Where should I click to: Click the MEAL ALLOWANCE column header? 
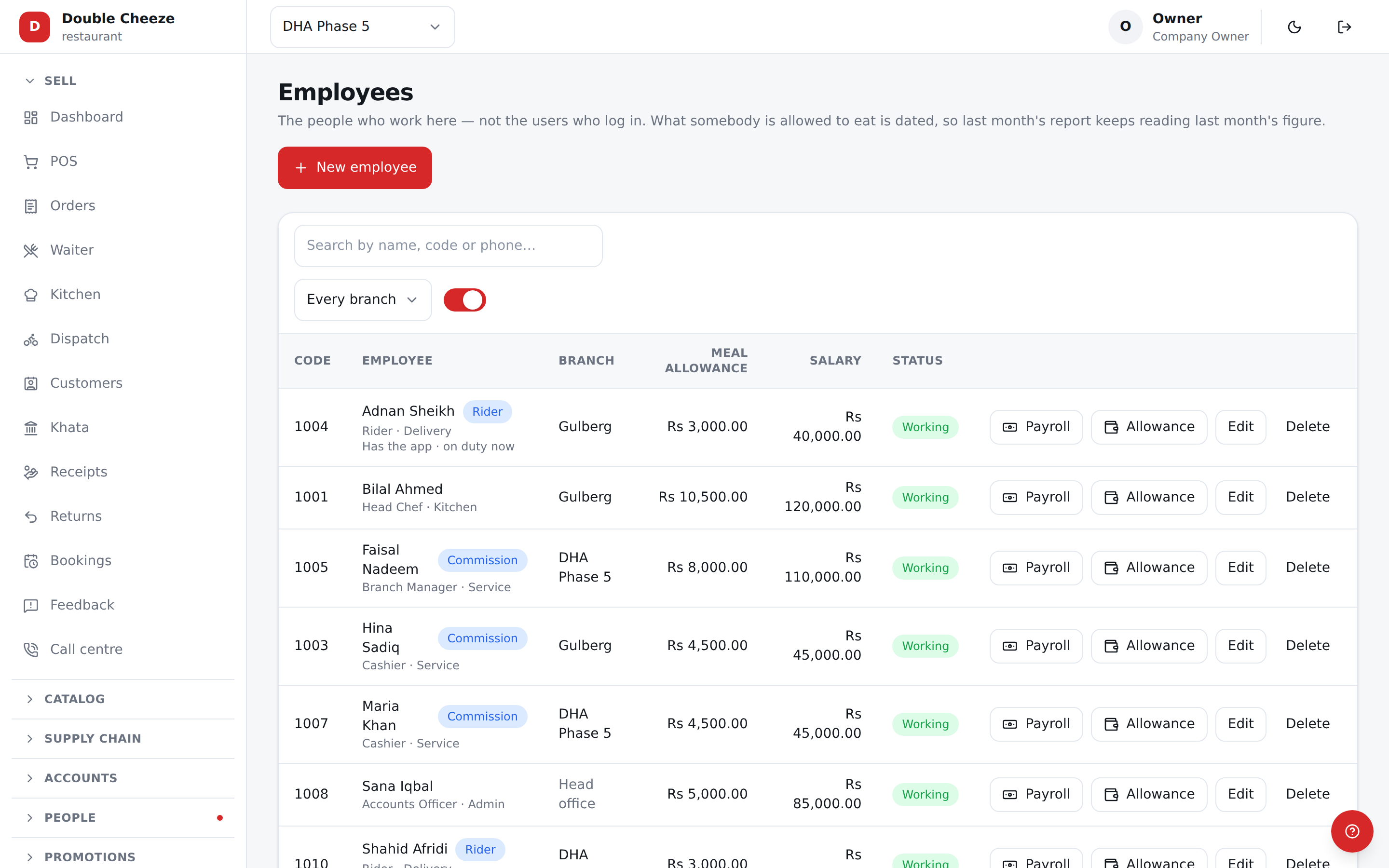pos(706,361)
